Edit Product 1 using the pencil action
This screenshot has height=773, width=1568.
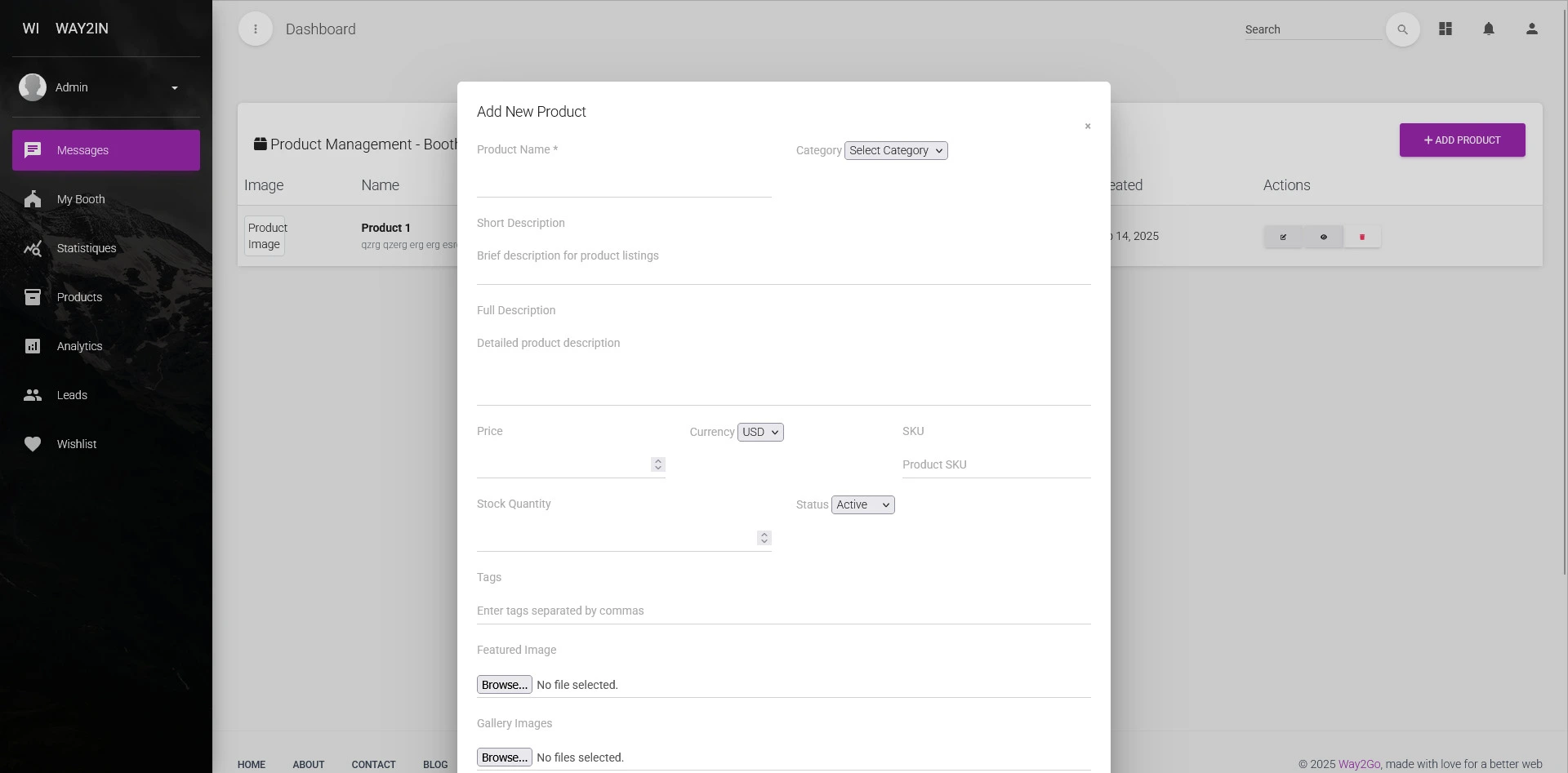point(1283,237)
